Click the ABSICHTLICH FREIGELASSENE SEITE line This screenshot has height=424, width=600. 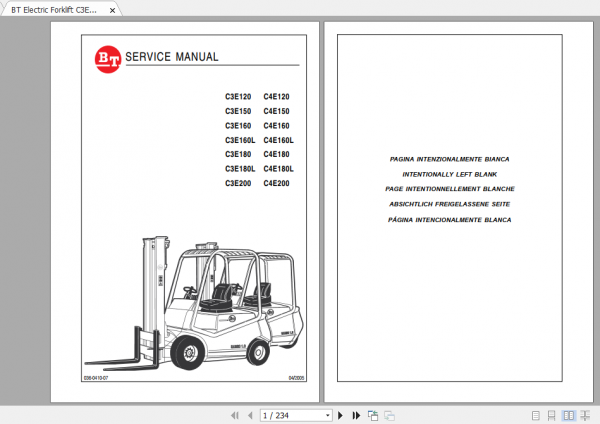(450, 204)
